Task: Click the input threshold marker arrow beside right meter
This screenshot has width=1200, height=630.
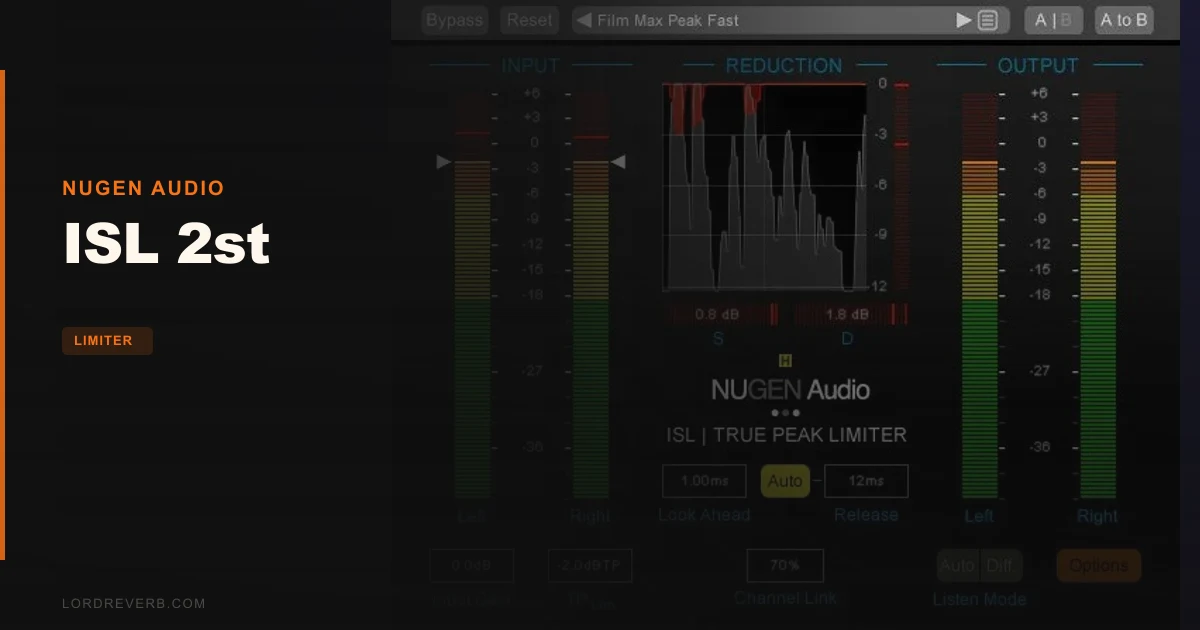Action: 618,162
